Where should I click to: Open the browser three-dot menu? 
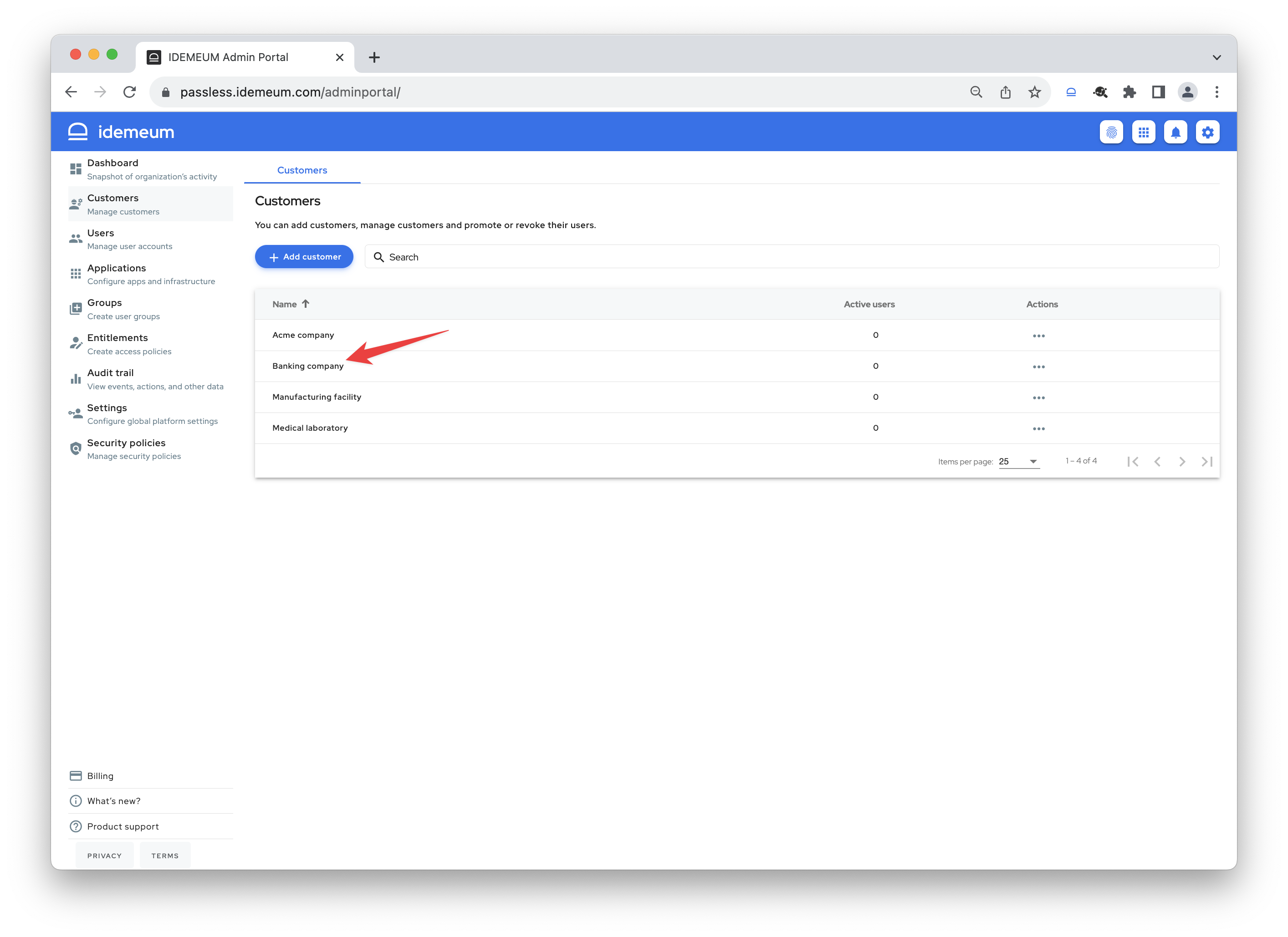coord(1216,92)
